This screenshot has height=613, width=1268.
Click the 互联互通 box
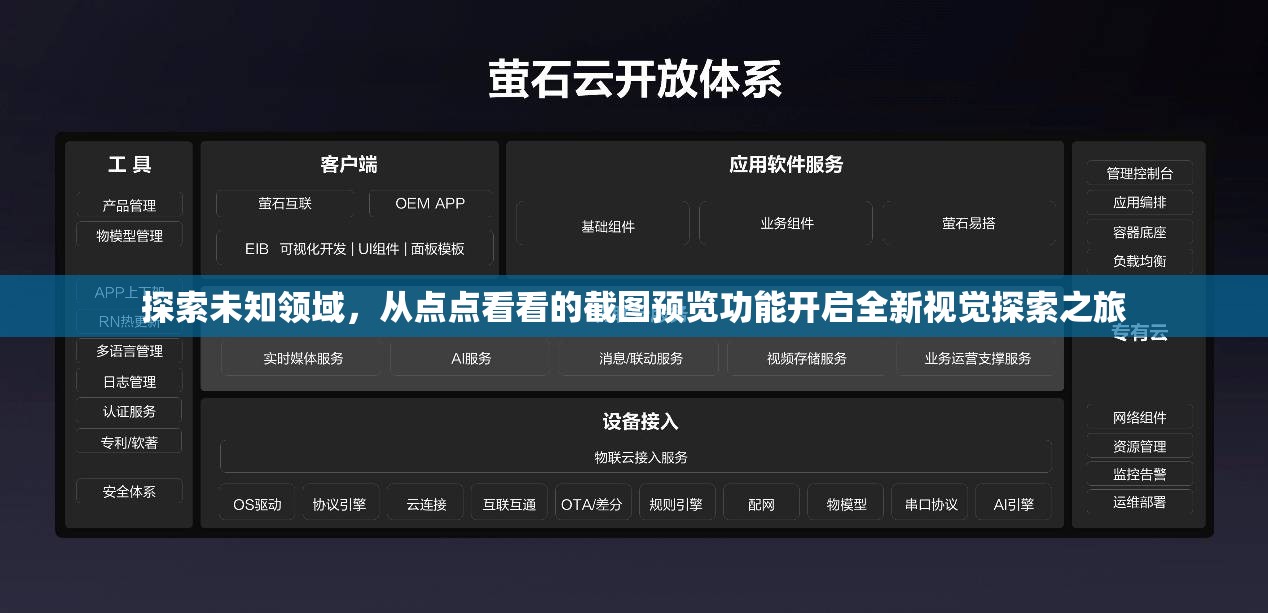[509, 504]
